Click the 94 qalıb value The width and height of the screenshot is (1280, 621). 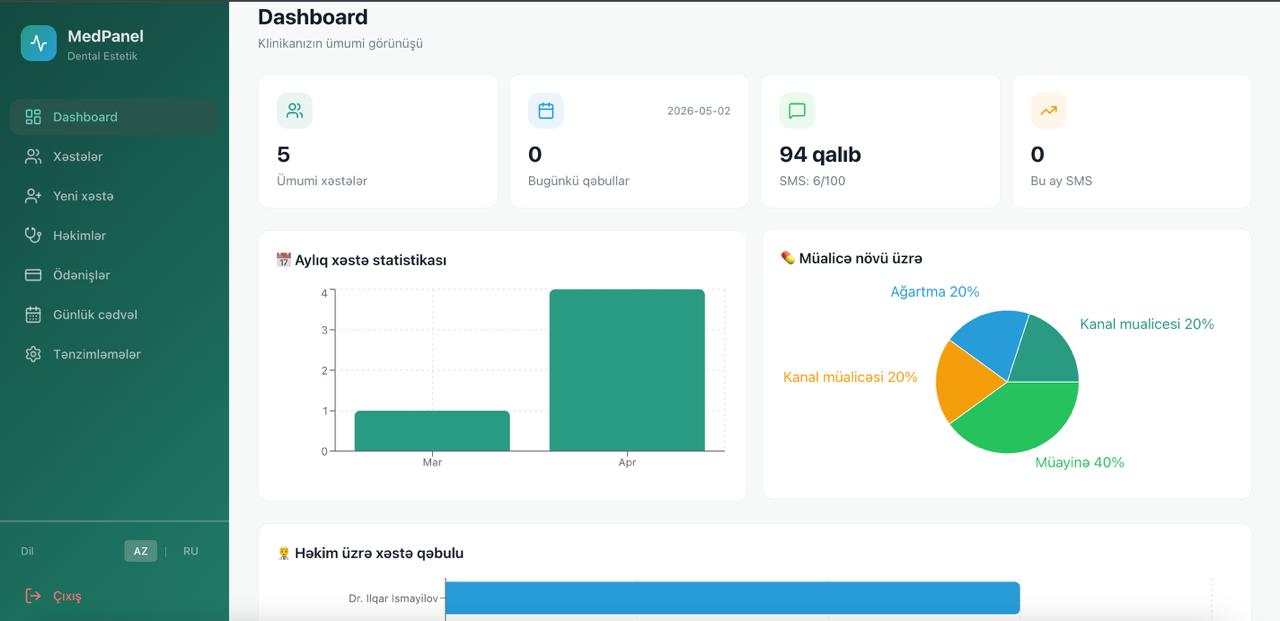point(820,154)
